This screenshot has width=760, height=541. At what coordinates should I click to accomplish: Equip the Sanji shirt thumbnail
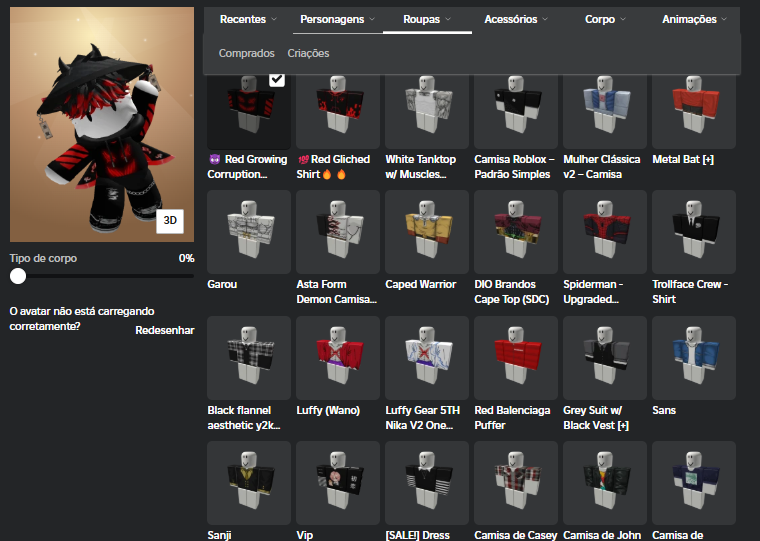click(249, 483)
